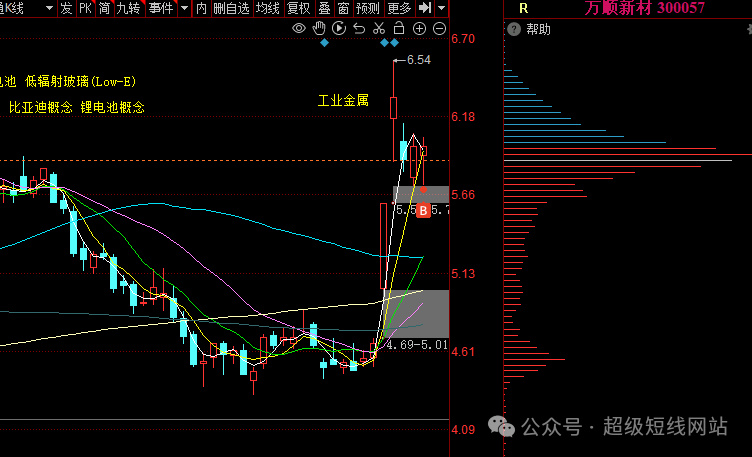Viewport: 752px width, 457px height.
Task: Click the 窗 window button
Action: [343, 8]
